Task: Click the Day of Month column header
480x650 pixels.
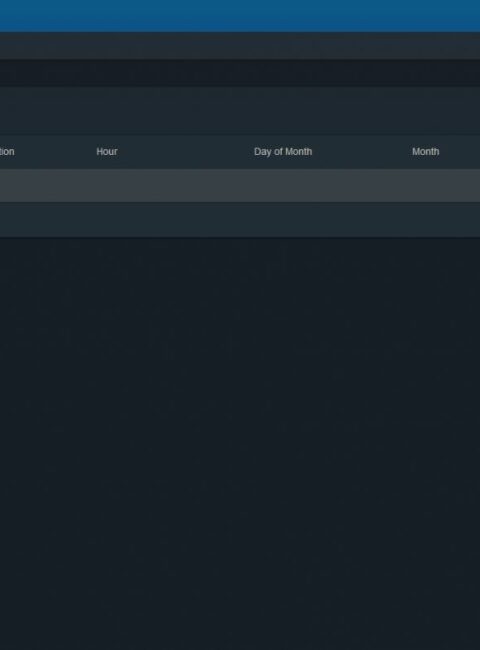Action: (x=283, y=152)
